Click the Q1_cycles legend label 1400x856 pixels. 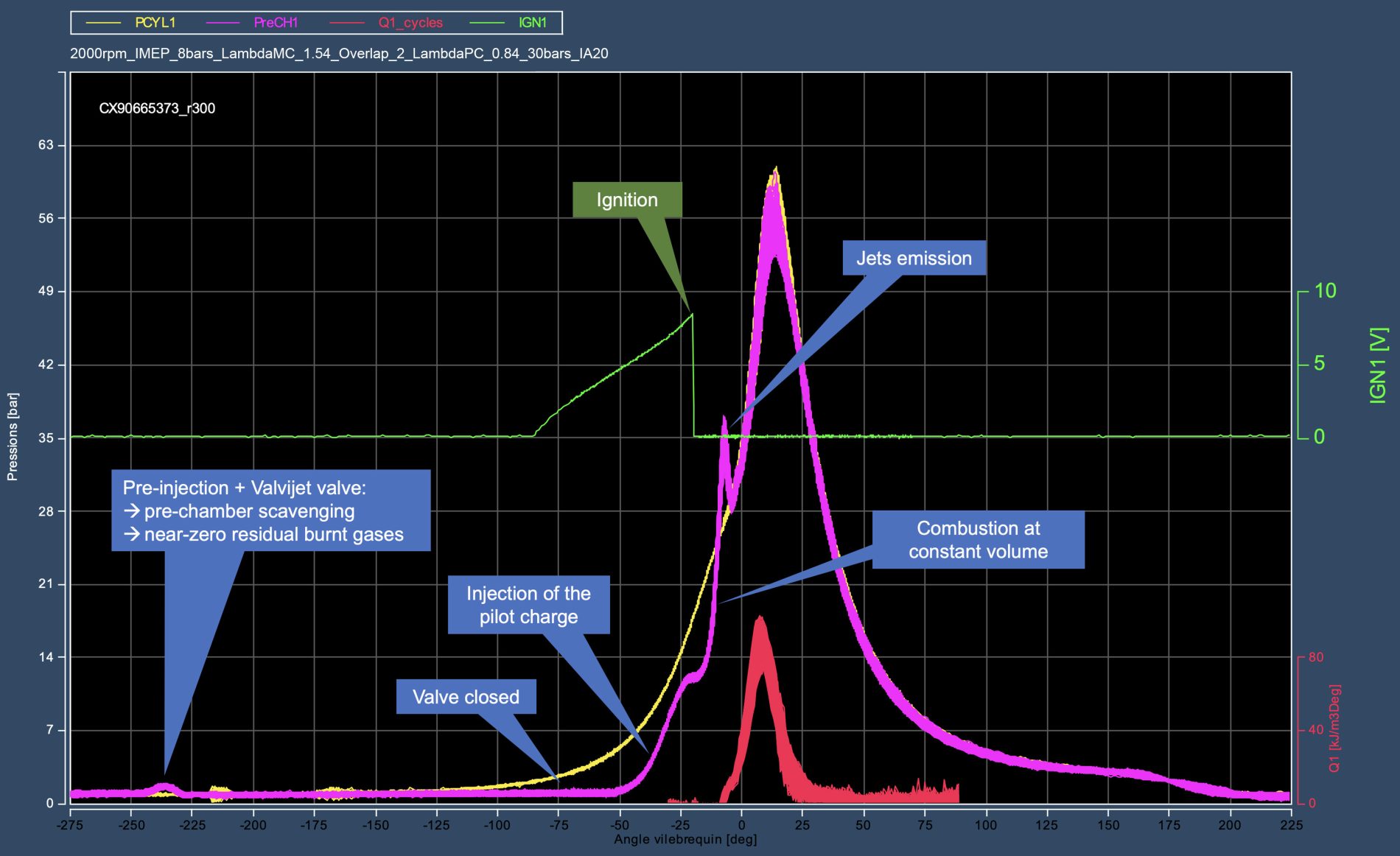point(410,23)
